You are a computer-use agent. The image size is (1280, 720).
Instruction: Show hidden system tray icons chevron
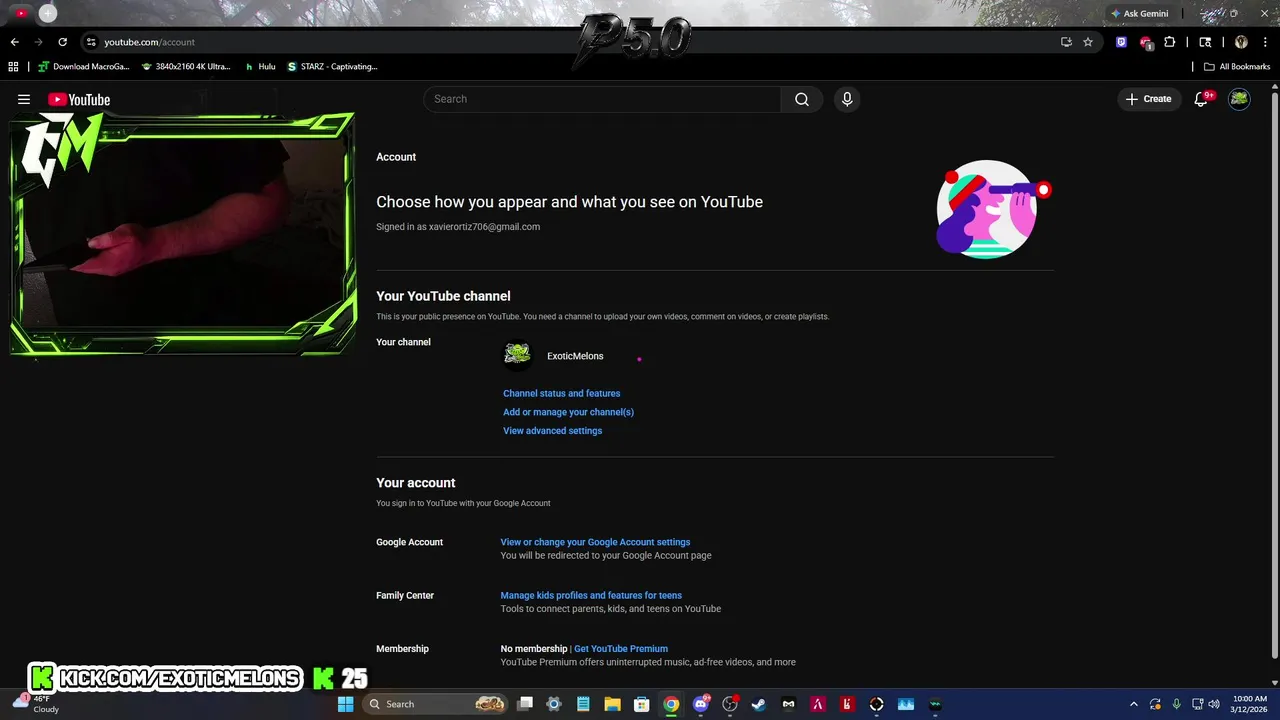coord(1133,704)
